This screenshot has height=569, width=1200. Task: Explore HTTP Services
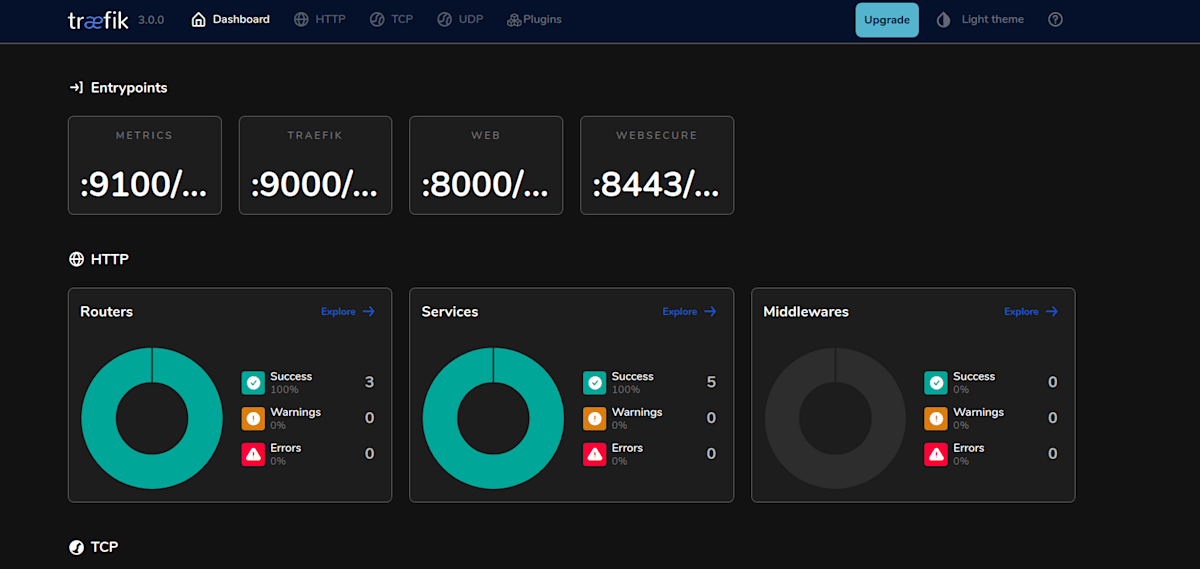click(690, 312)
